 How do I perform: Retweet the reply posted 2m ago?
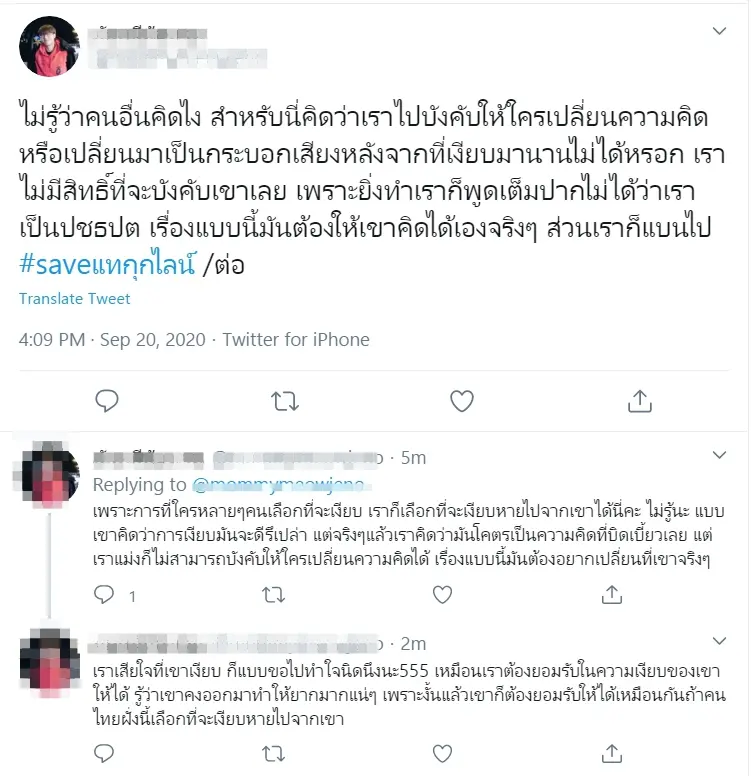click(274, 754)
